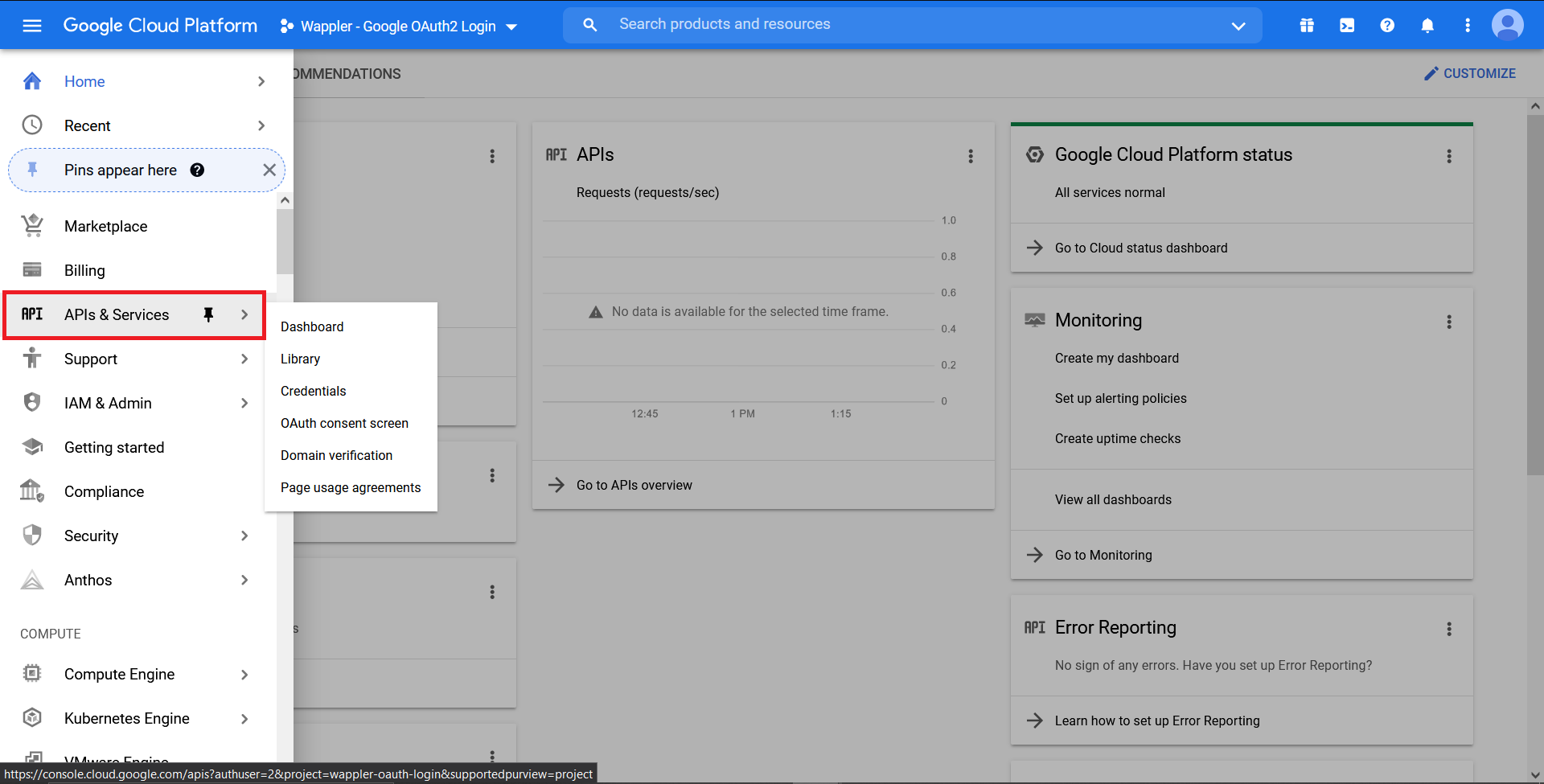Select Credentials in APIs submenu

351,391
